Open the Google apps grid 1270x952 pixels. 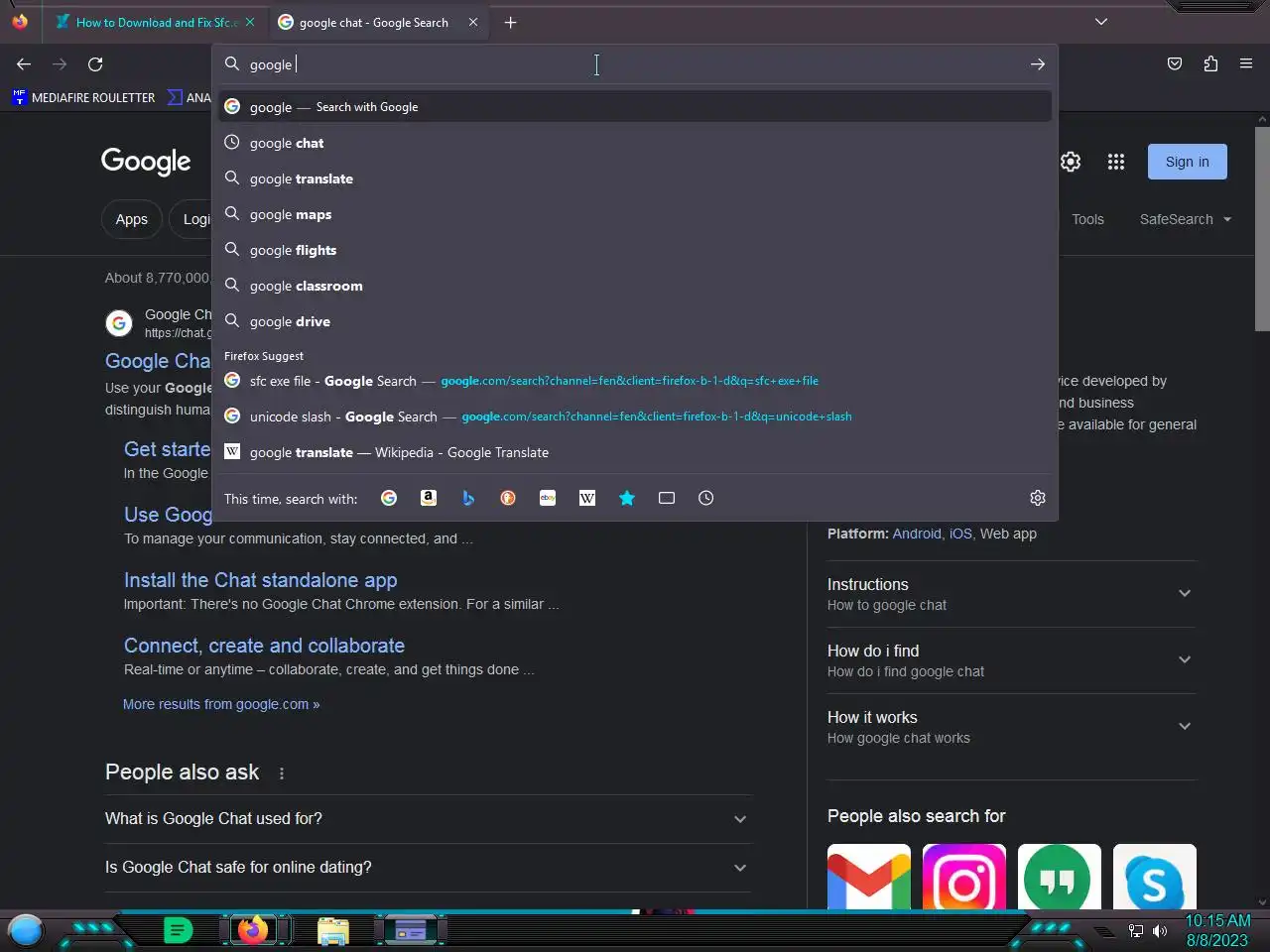click(1116, 162)
